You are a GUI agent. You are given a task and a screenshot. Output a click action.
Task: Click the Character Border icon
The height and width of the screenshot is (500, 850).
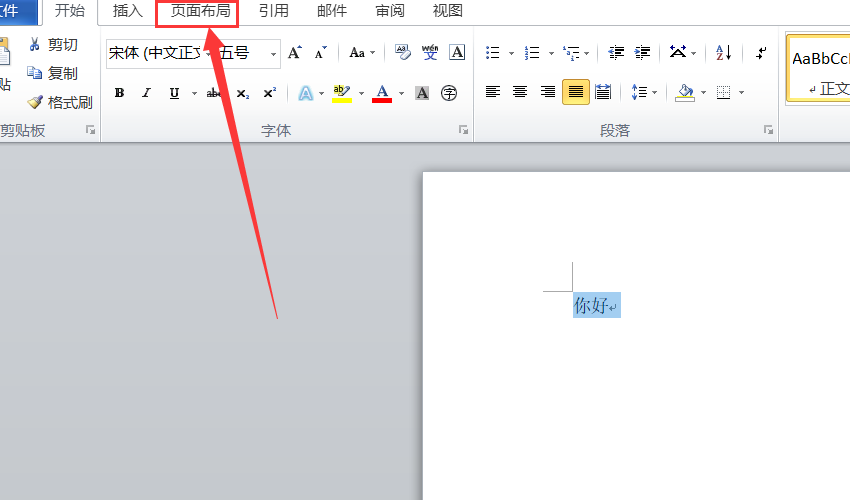tap(458, 53)
